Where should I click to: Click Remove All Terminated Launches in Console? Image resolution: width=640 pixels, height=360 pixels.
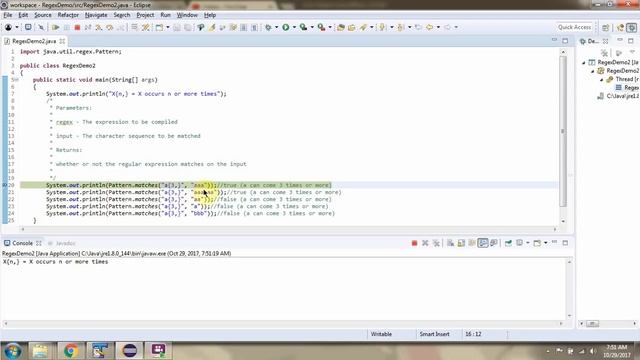click(x=436, y=243)
